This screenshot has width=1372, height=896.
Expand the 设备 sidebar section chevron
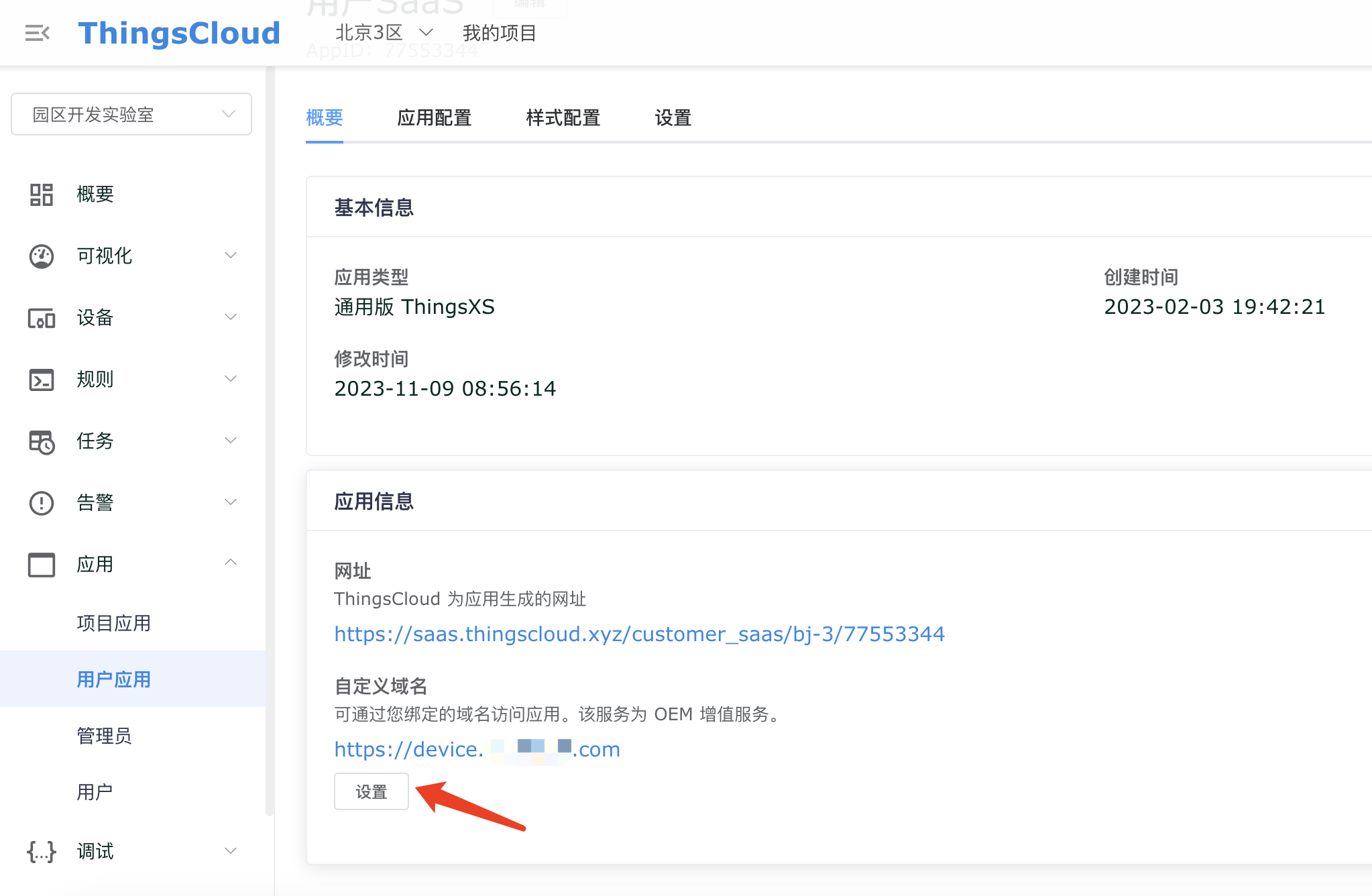point(231,317)
